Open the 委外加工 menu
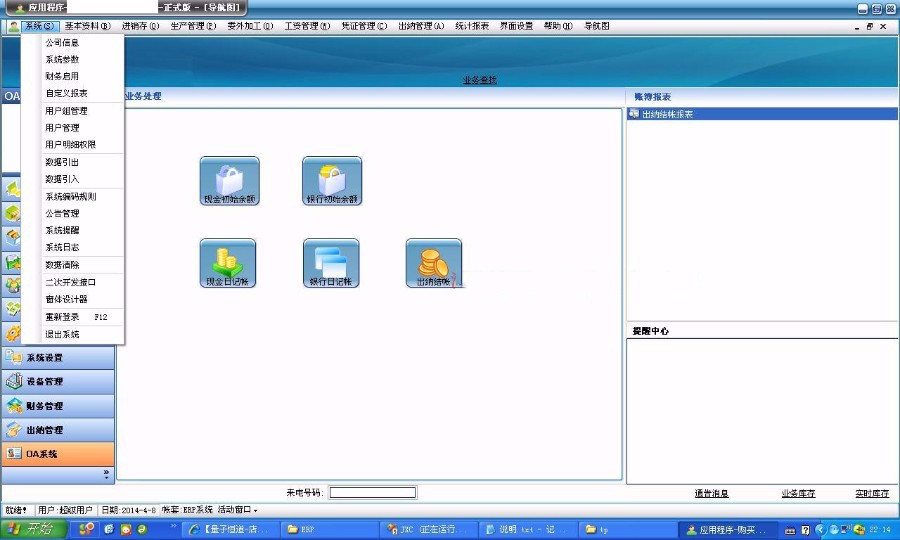Screen dimensions: 900x540 (x=250, y=26)
